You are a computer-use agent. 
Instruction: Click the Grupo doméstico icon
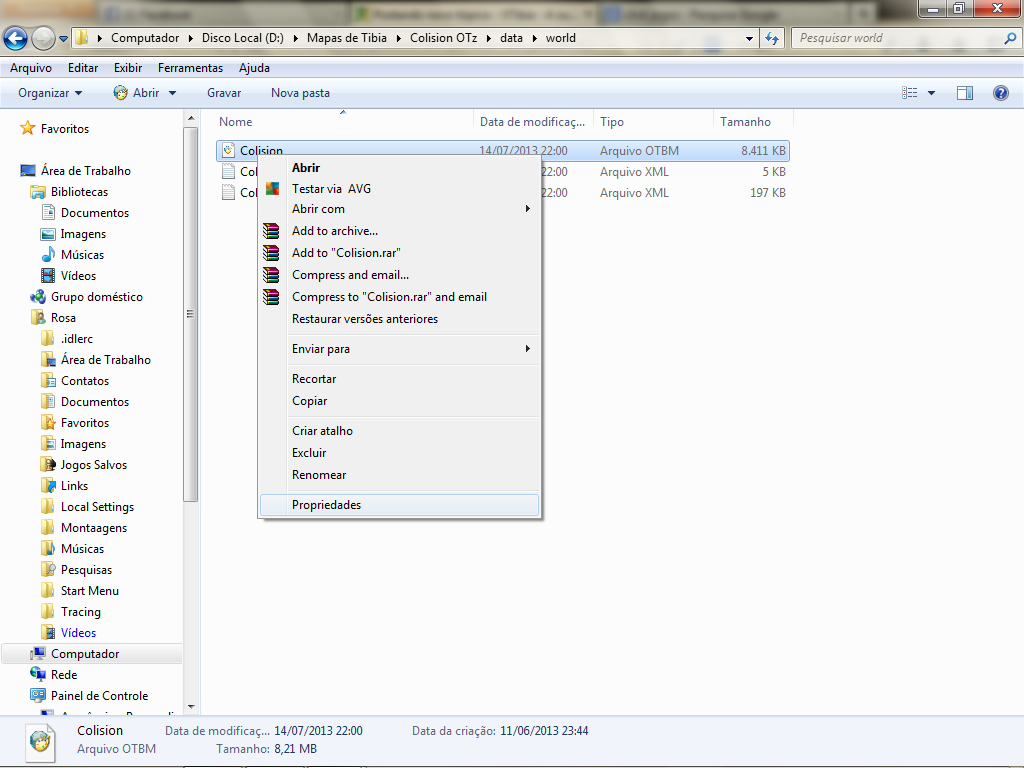pos(38,296)
